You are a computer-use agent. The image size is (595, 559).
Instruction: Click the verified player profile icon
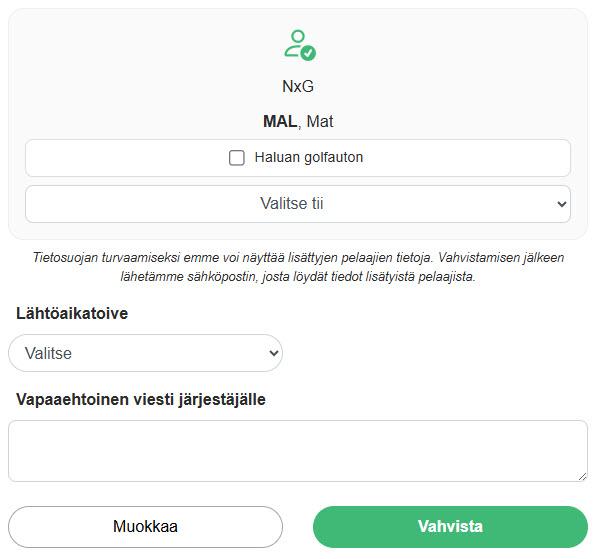pyautogui.click(x=300, y=45)
